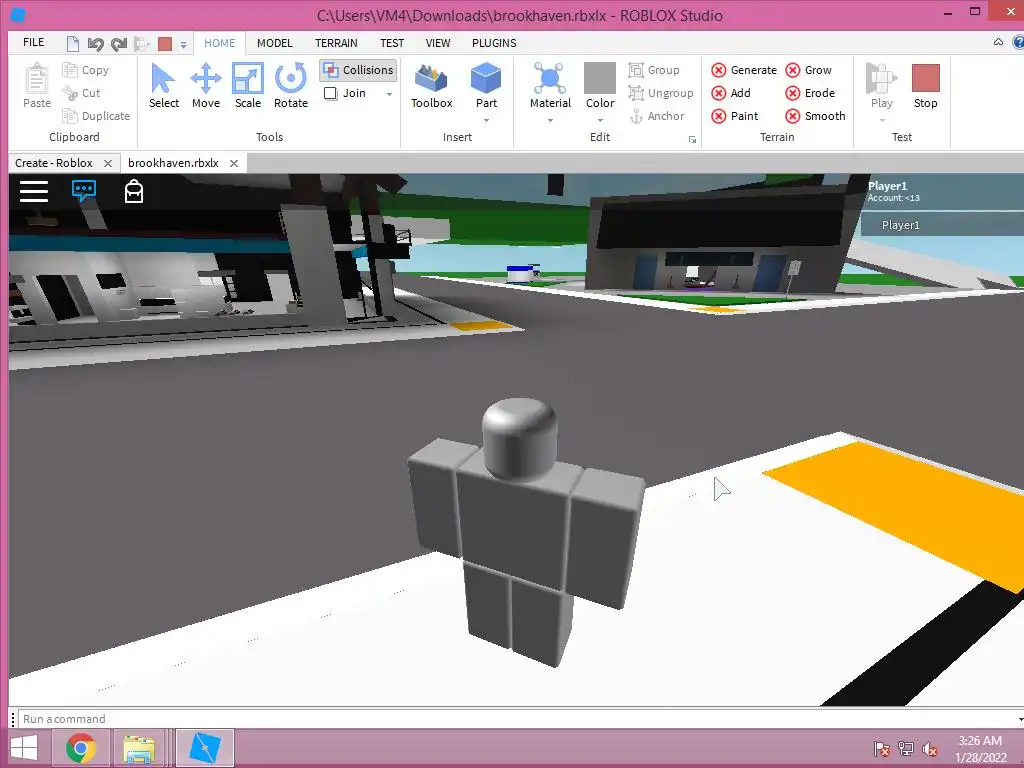
Task: Click the Paste clipboard icon
Action: click(37, 85)
